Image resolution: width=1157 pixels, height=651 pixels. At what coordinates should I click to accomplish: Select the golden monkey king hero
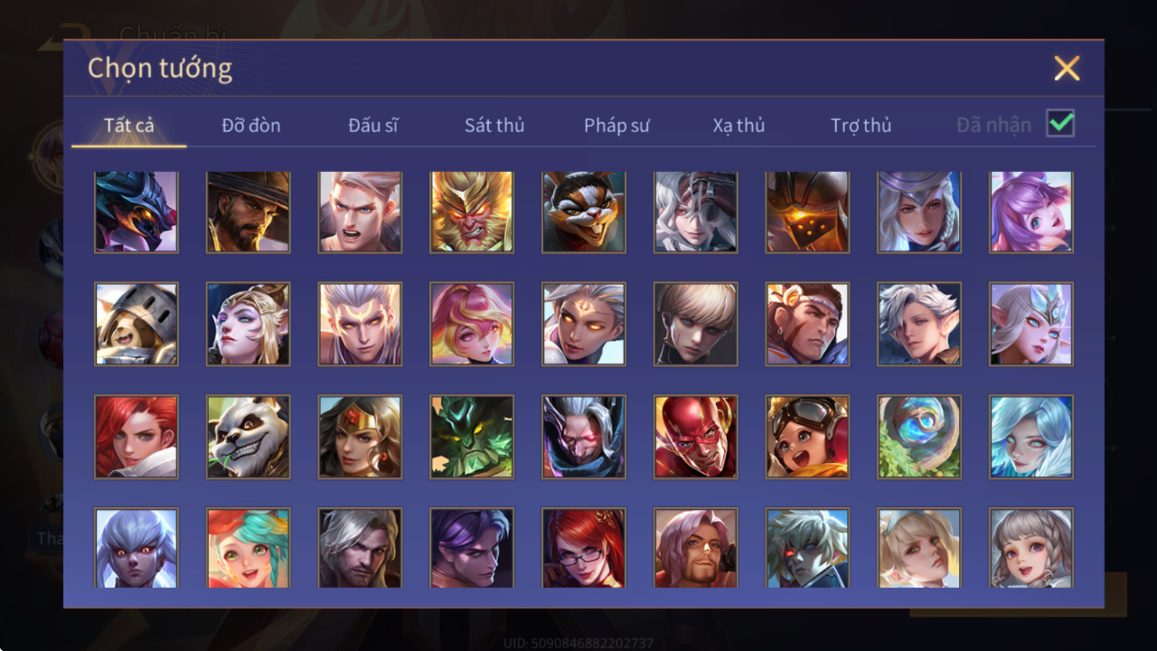pyautogui.click(x=472, y=212)
